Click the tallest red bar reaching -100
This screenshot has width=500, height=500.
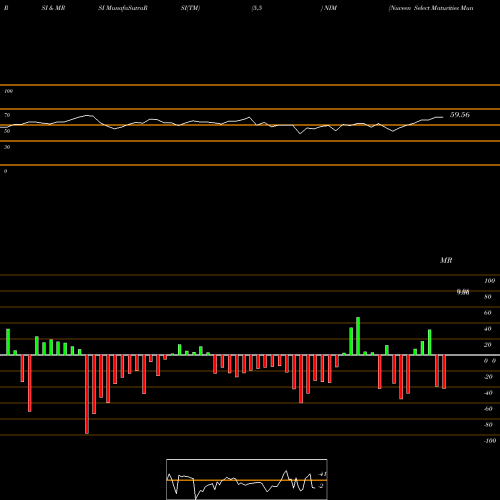click(x=87, y=394)
